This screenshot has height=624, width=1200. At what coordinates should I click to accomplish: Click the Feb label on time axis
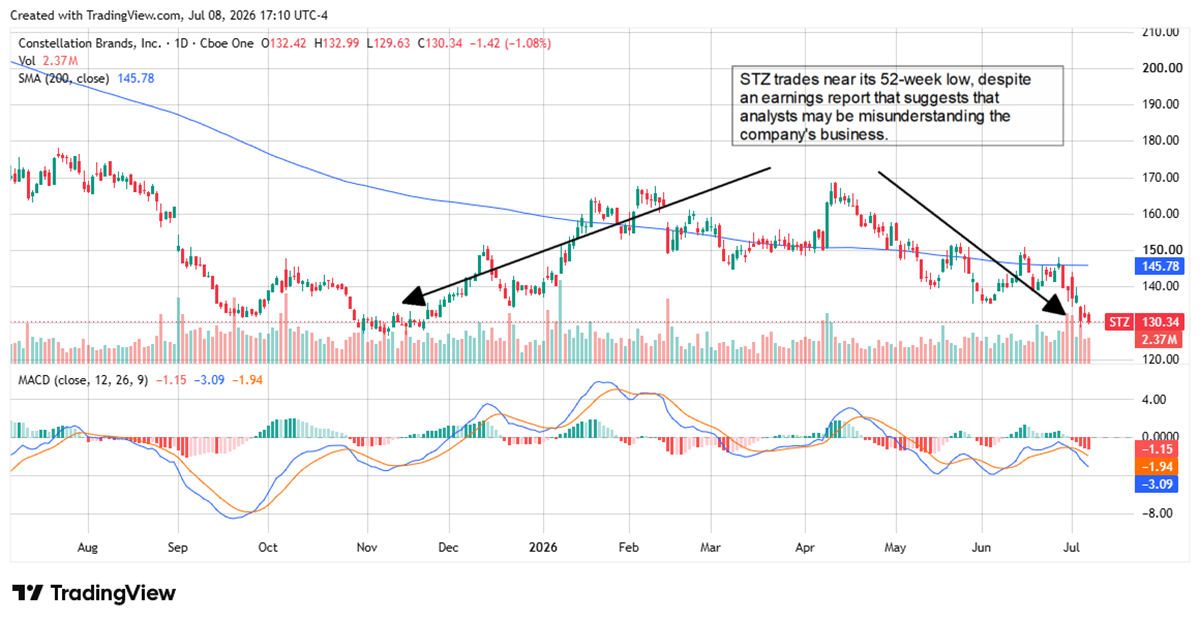click(628, 548)
